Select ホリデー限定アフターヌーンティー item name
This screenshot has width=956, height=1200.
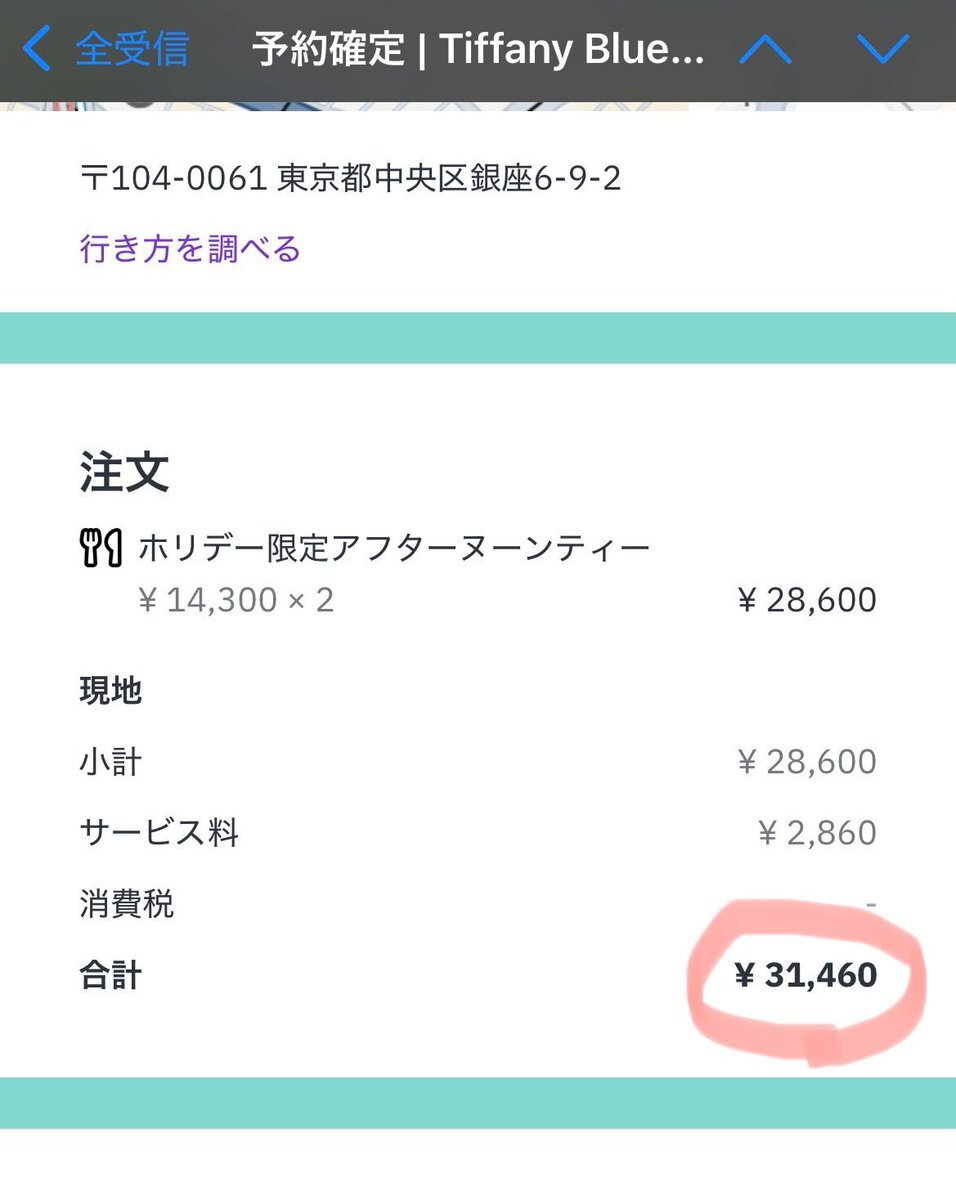pos(394,548)
